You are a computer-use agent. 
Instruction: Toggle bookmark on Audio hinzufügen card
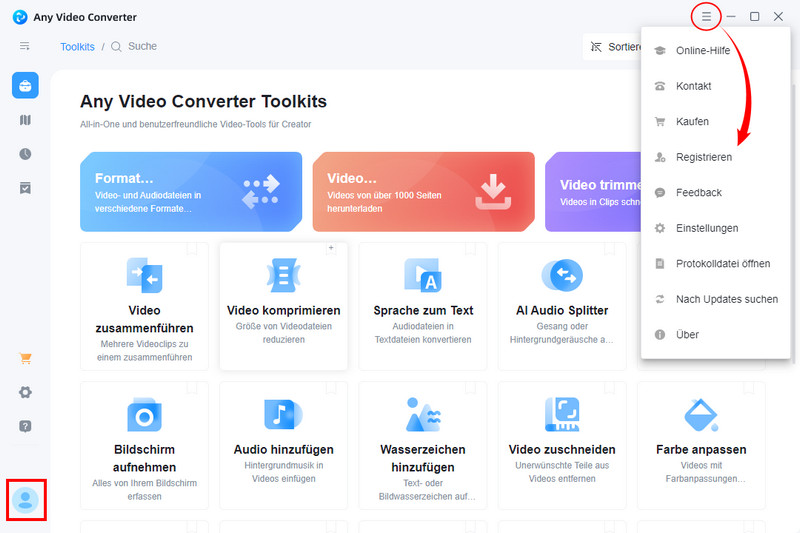[x=331, y=388]
